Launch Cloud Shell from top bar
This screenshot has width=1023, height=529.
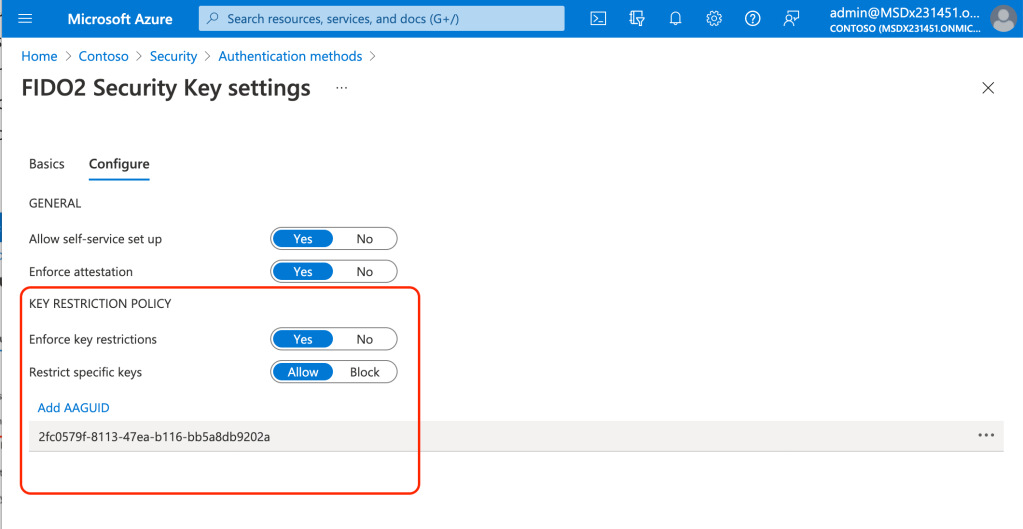[x=598, y=19]
